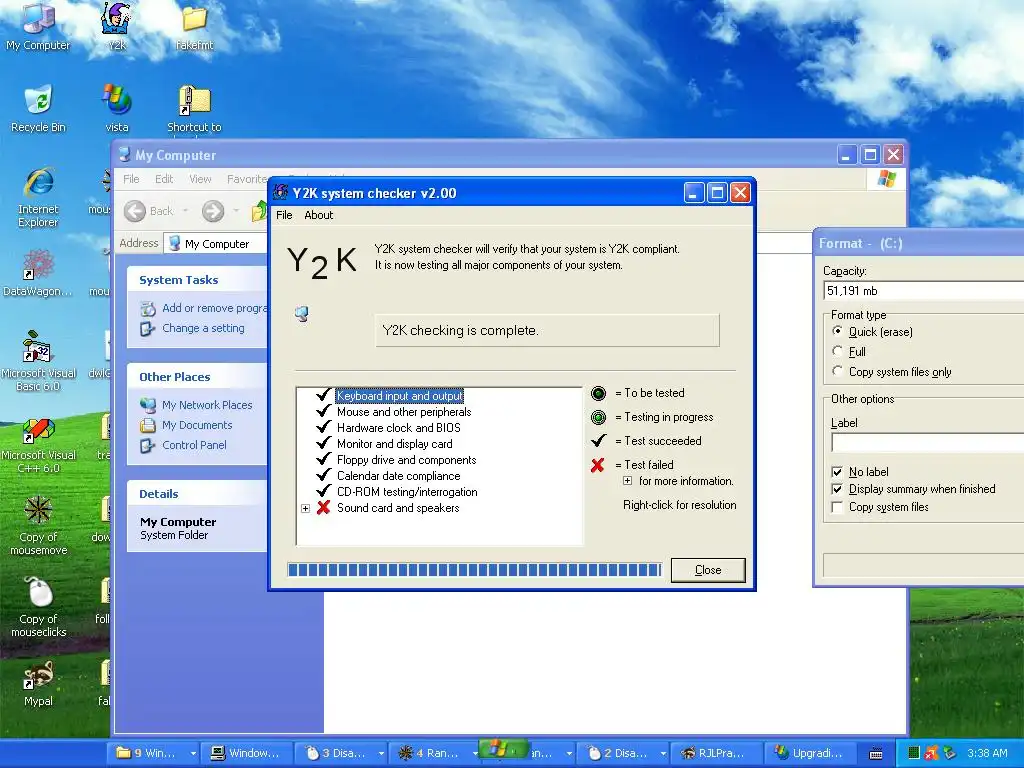The width and height of the screenshot is (1024, 768).
Task: Click the Y2K checker progress bar
Action: tap(475, 570)
